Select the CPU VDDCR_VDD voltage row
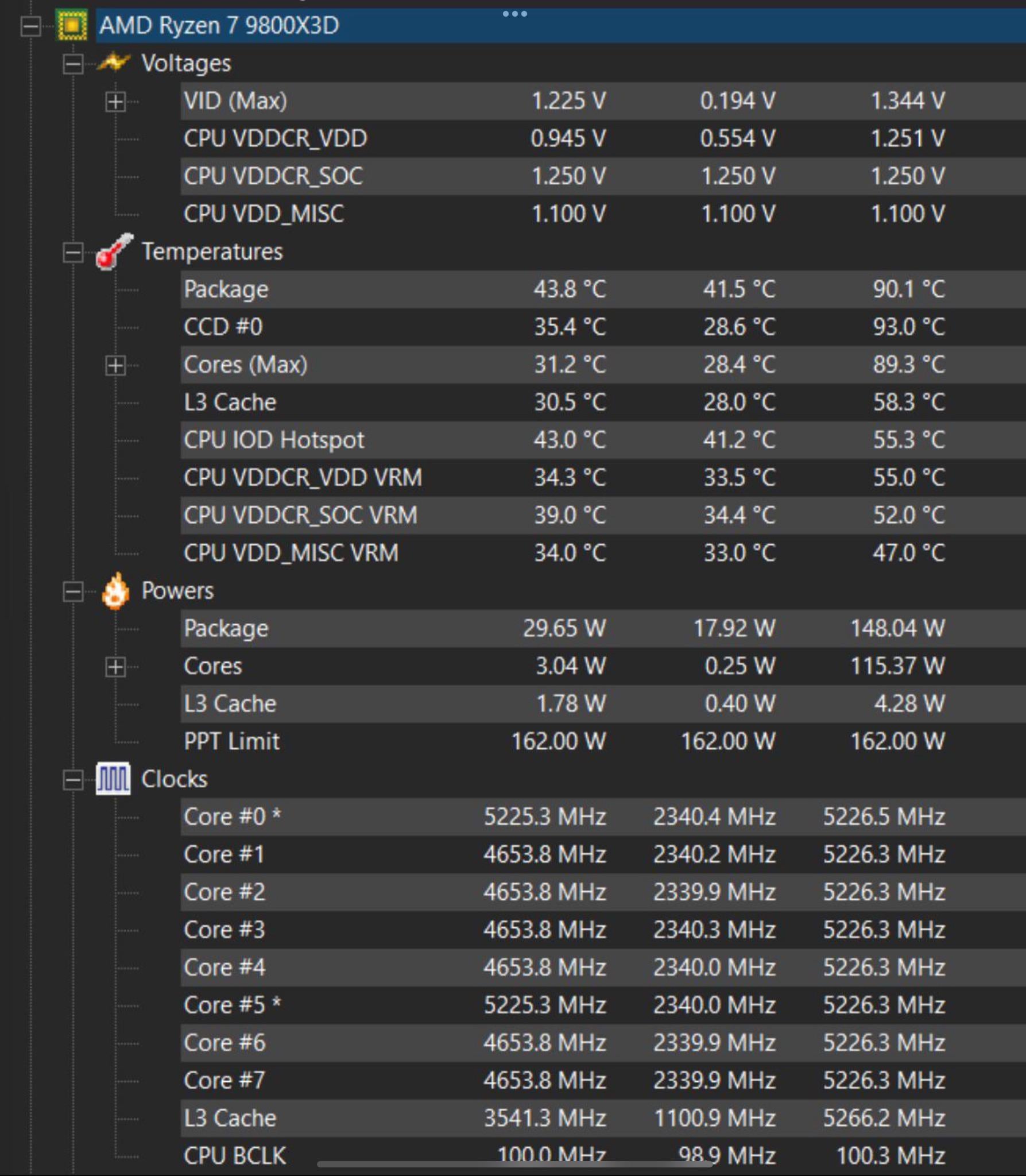Screen dimensions: 1026x1176 (x=603, y=138)
